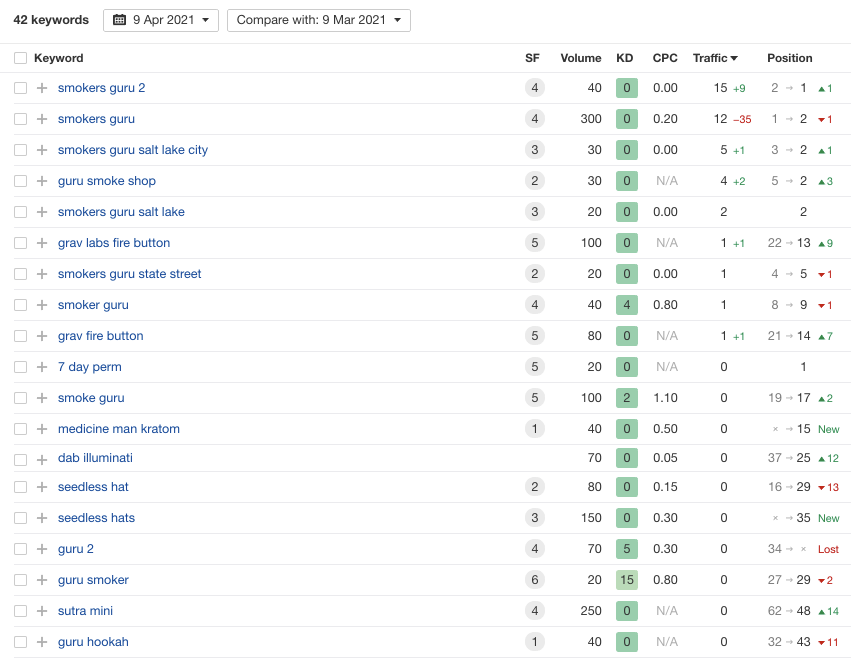Click SF badge 5 for grav labs fire button
851x660 pixels.
click(x=535, y=243)
